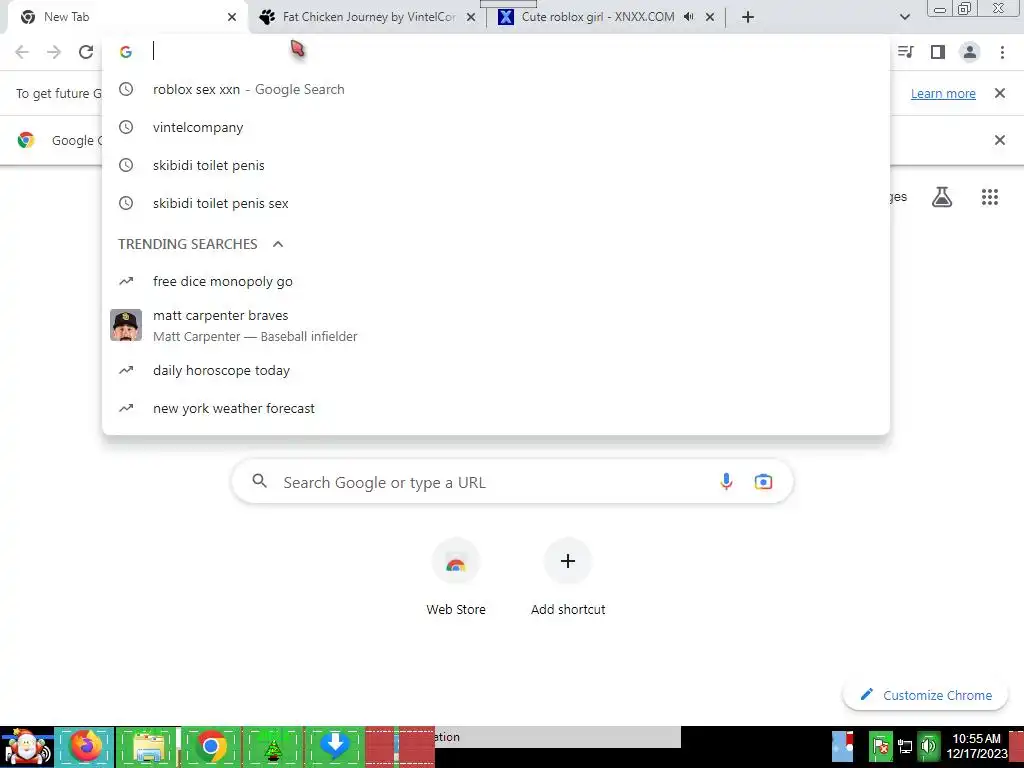Open Customize Chrome button
This screenshot has height=768, width=1024.
coord(925,695)
